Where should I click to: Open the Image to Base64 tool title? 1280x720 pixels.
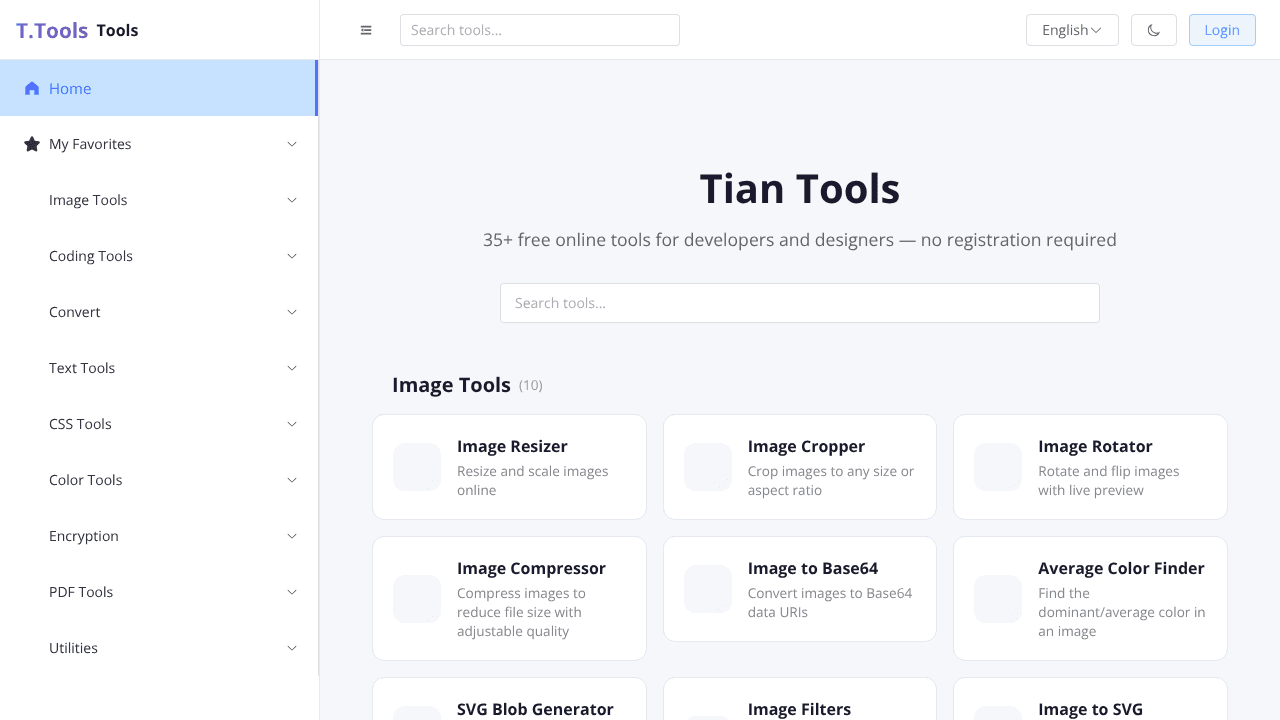pos(813,568)
